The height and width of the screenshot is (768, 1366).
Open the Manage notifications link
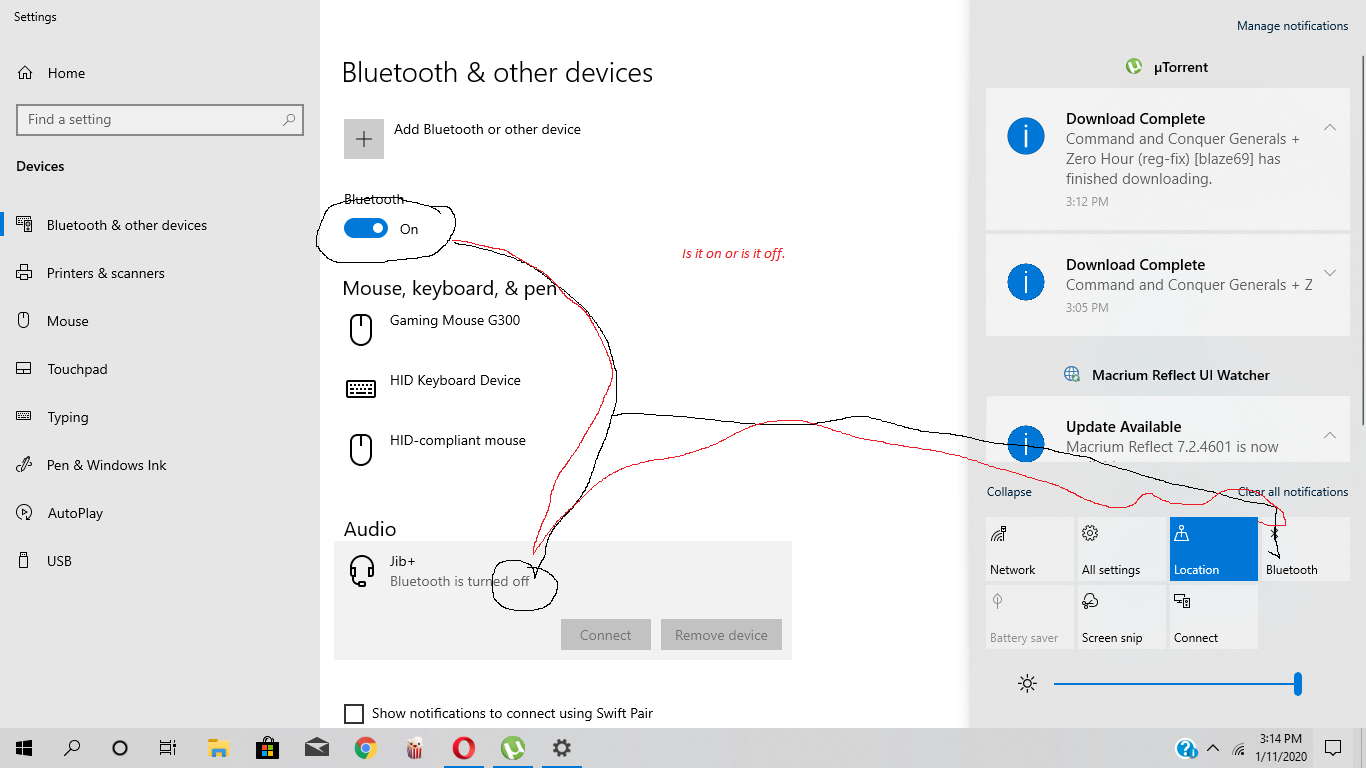[x=1292, y=25]
